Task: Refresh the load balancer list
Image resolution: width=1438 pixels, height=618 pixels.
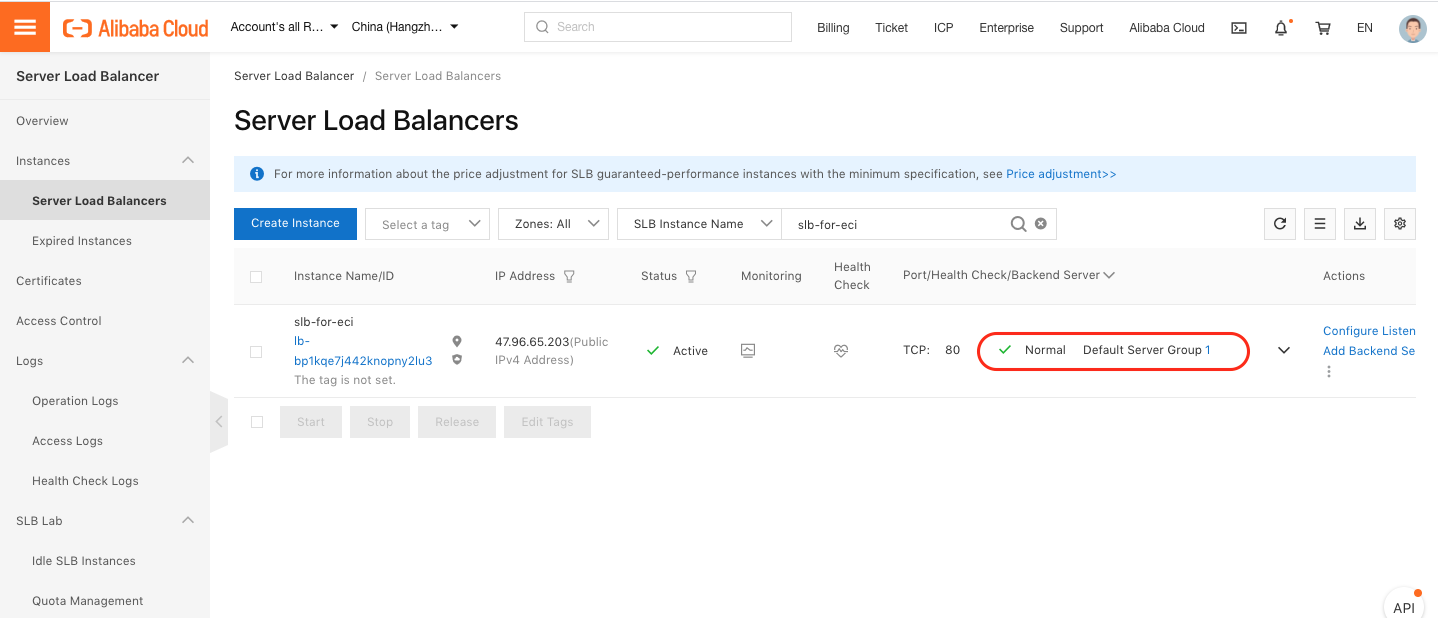Action: point(1280,224)
